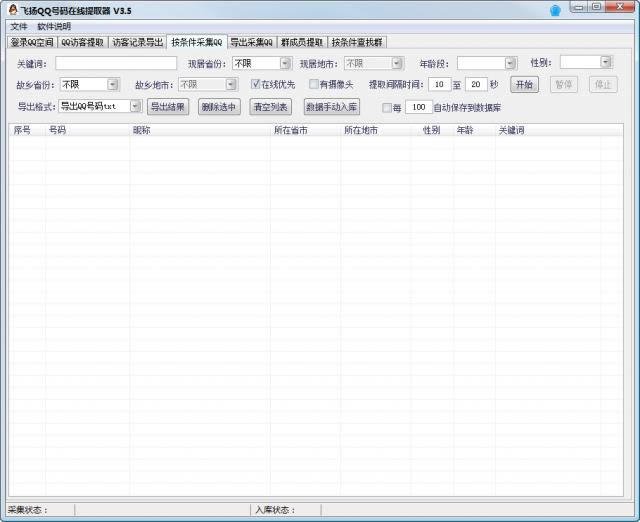Click the 昵称 column header
Screen dimensions: 640x522
141,130
